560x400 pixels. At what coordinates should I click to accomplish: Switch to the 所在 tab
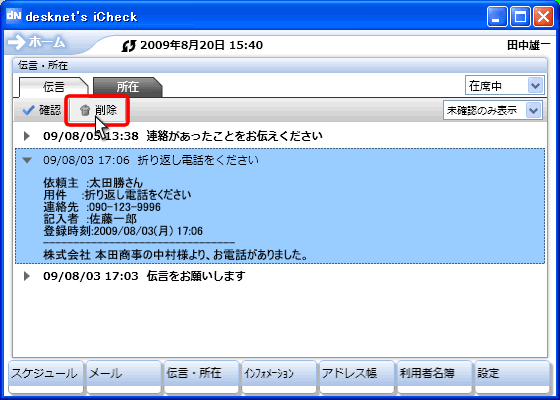128,87
